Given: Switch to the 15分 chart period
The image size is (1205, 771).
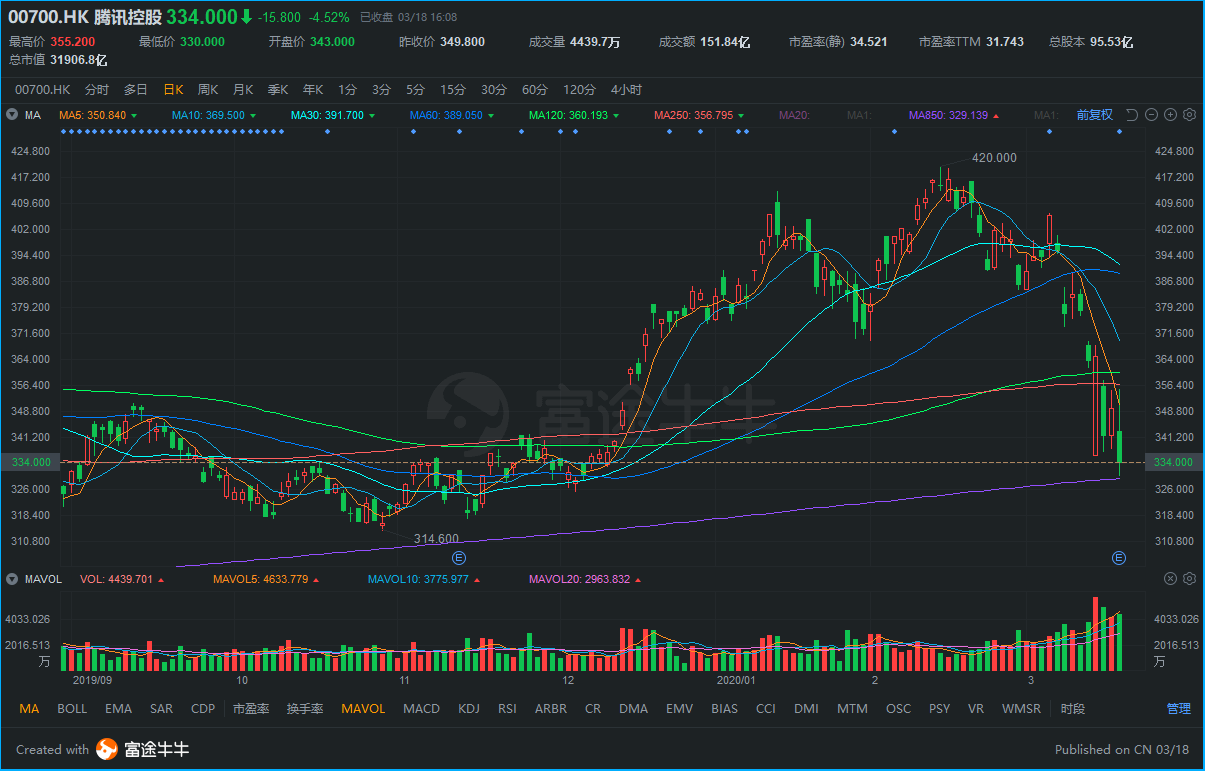Looking at the screenshot, I should tap(453, 89).
